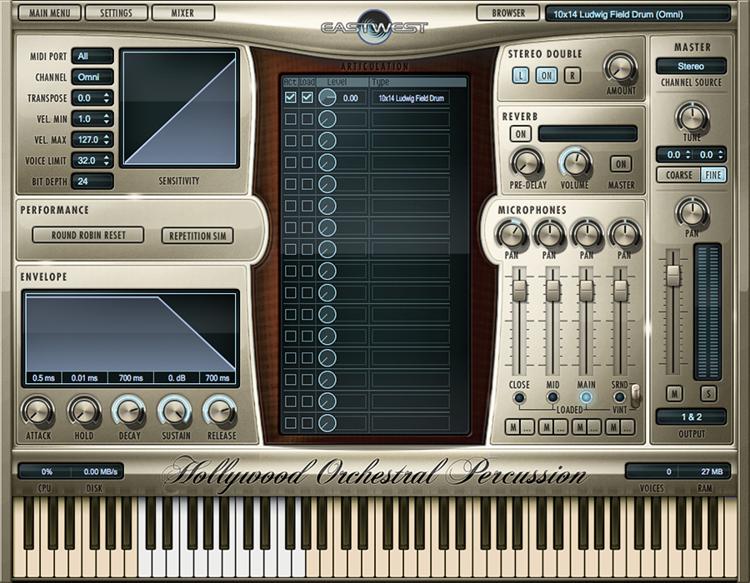Enable the Close microphone indicator light

(519, 397)
